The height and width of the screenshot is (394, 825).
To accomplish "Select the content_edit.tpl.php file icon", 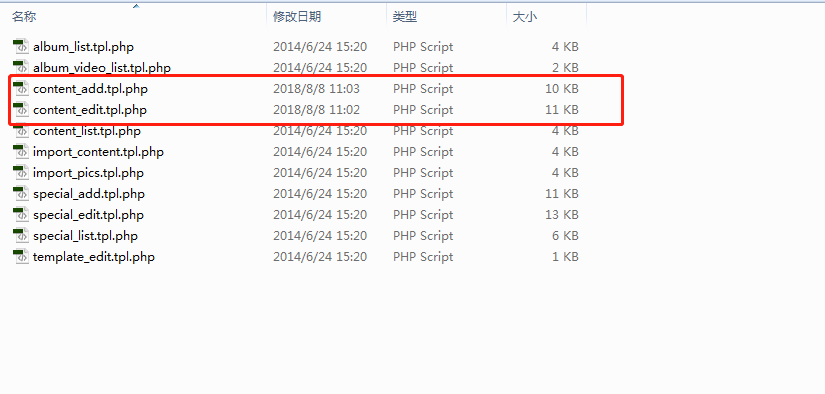I will [x=21, y=110].
